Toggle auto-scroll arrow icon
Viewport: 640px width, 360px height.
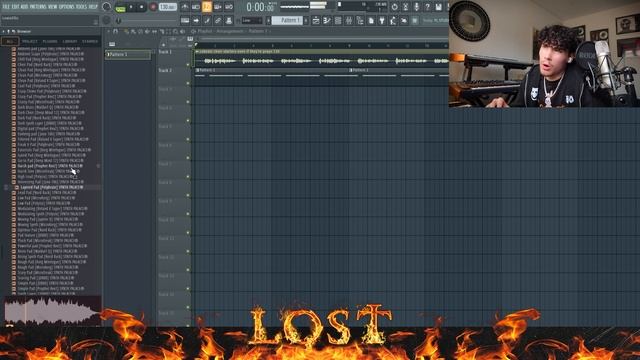[x=196, y=20]
